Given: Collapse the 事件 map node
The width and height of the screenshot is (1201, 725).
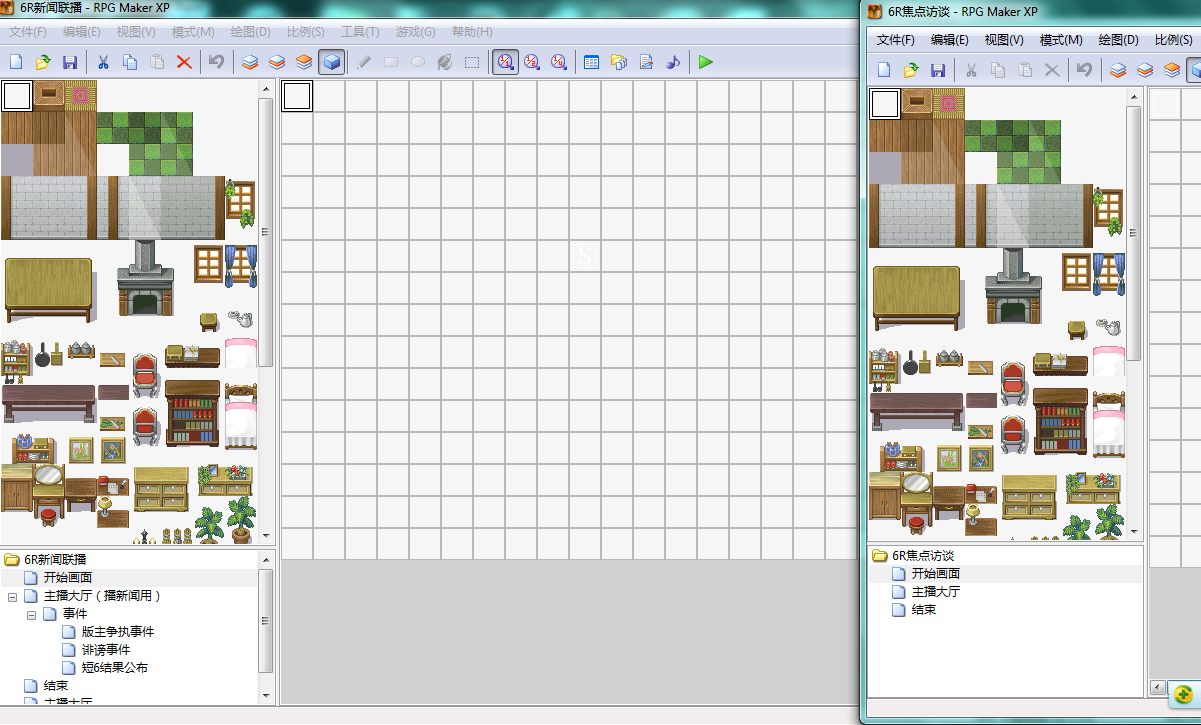Looking at the screenshot, I should (31, 614).
